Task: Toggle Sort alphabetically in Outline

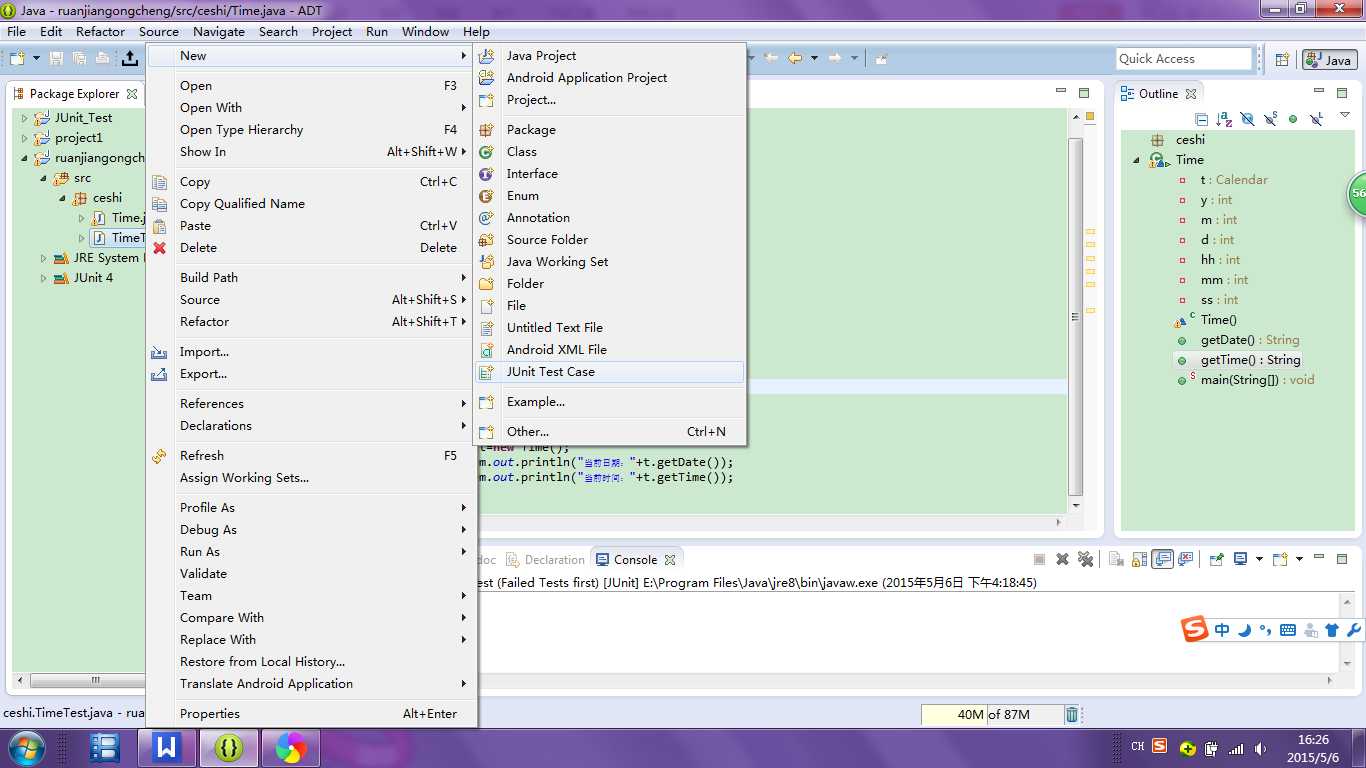Action: (x=1224, y=119)
